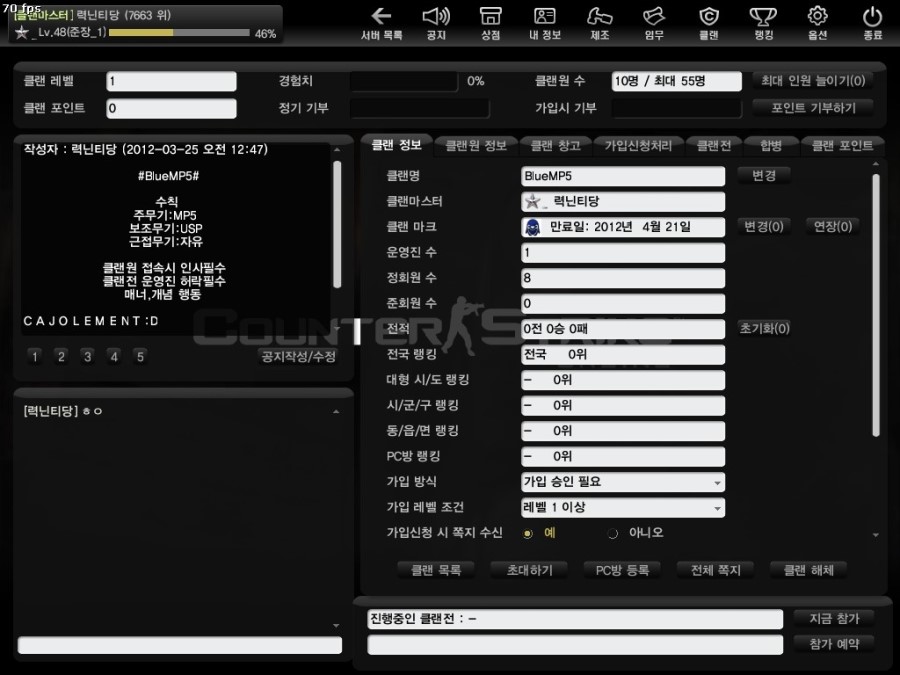The height and width of the screenshot is (675, 900).
Task: Open the options (옵션) gear icon
Action: click(817, 24)
